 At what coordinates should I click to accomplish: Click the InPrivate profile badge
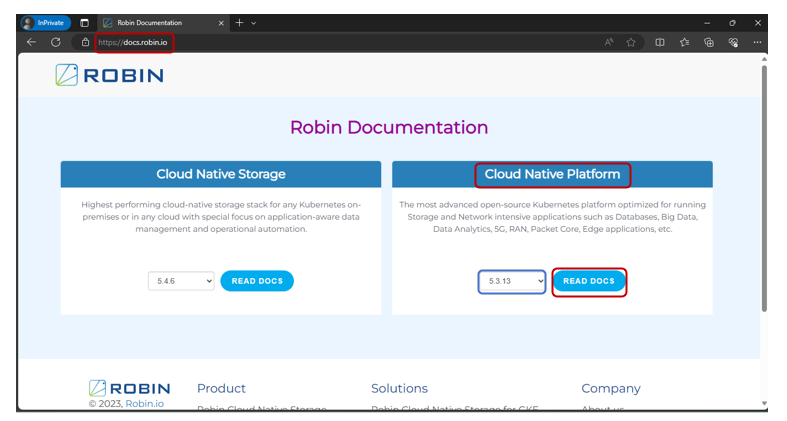click(46, 23)
